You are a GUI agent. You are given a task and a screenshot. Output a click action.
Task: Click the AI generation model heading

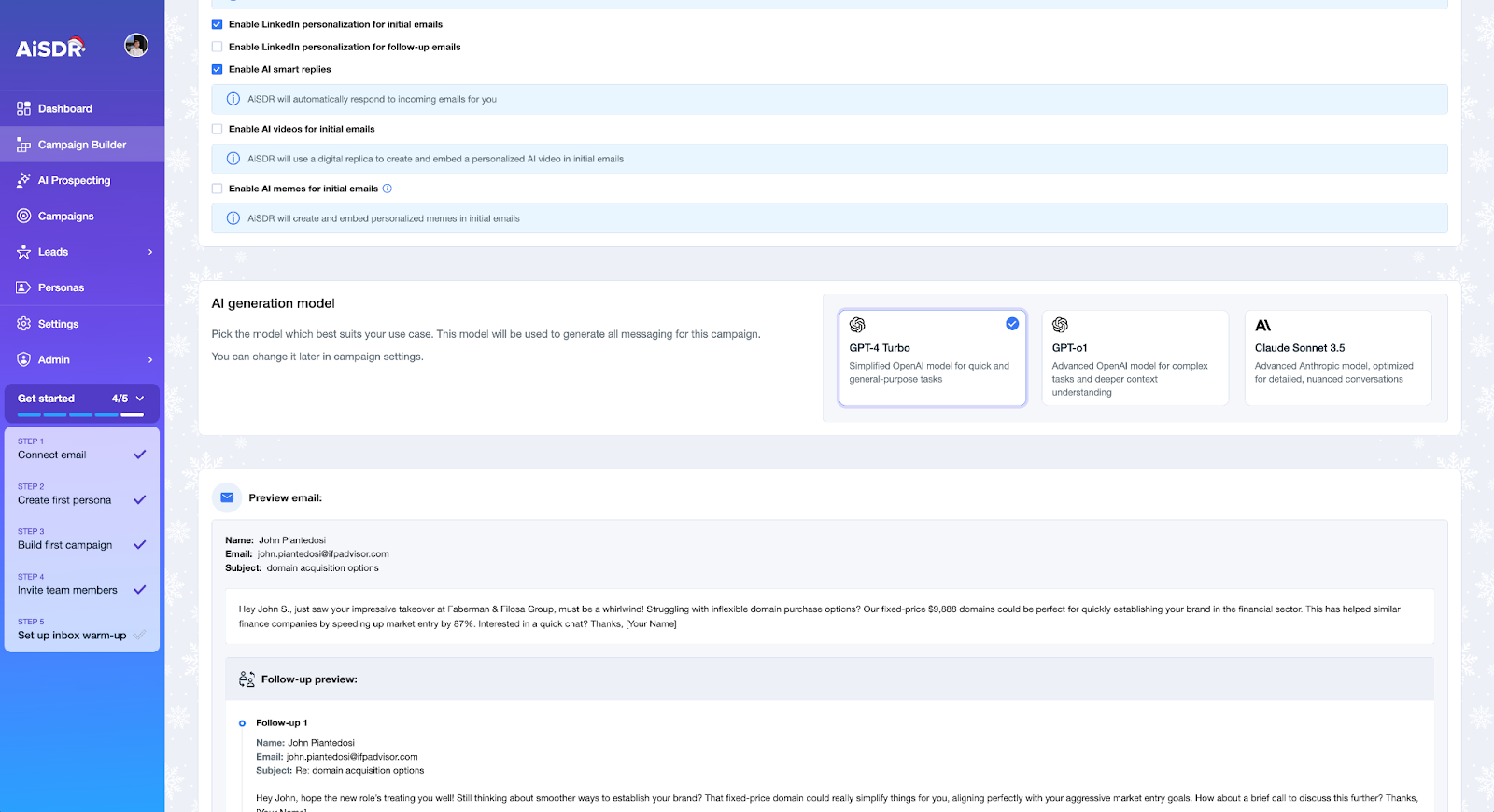tap(273, 303)
